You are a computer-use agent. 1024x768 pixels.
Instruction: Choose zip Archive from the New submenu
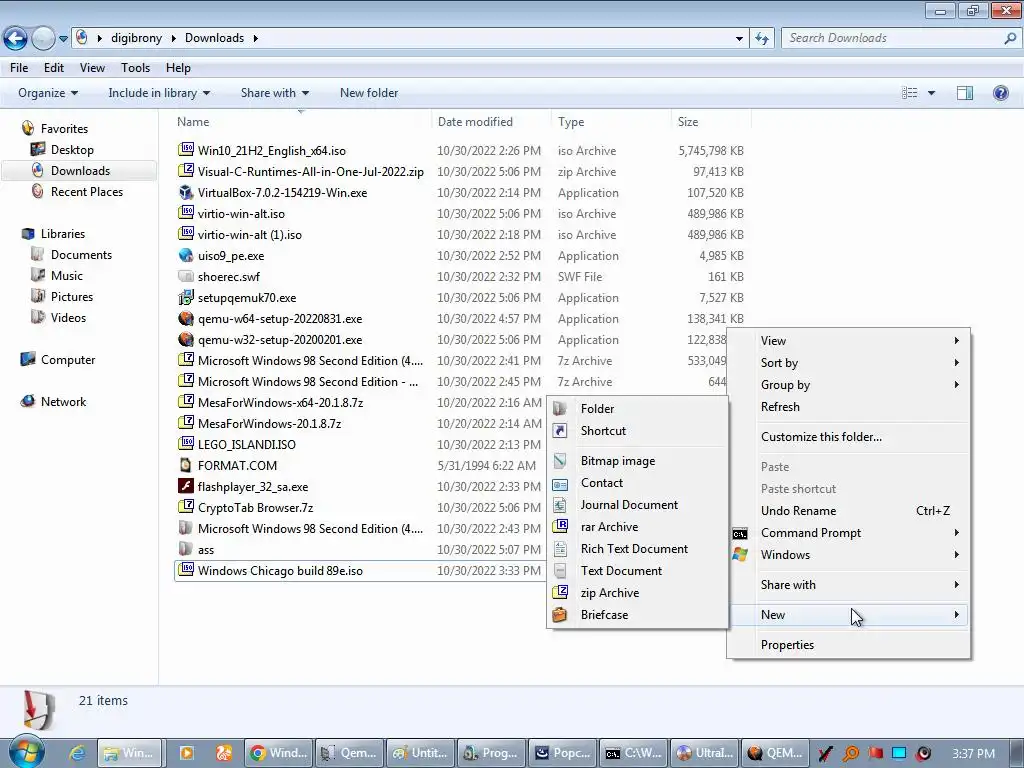(637, 593)
